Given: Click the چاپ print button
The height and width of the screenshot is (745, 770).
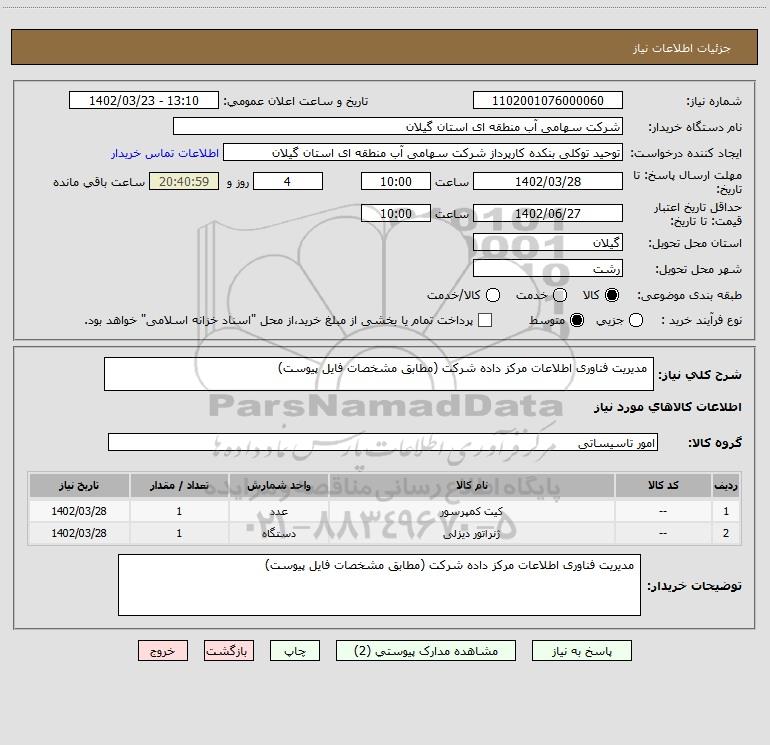Looking at the screenshot, I should tap(295, 651).
